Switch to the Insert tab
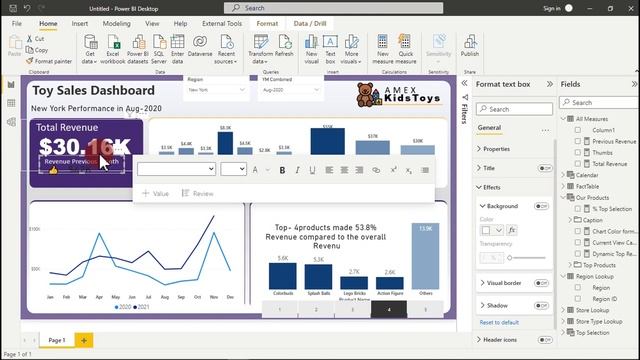The image size is (640, 360). click(80, 24)
